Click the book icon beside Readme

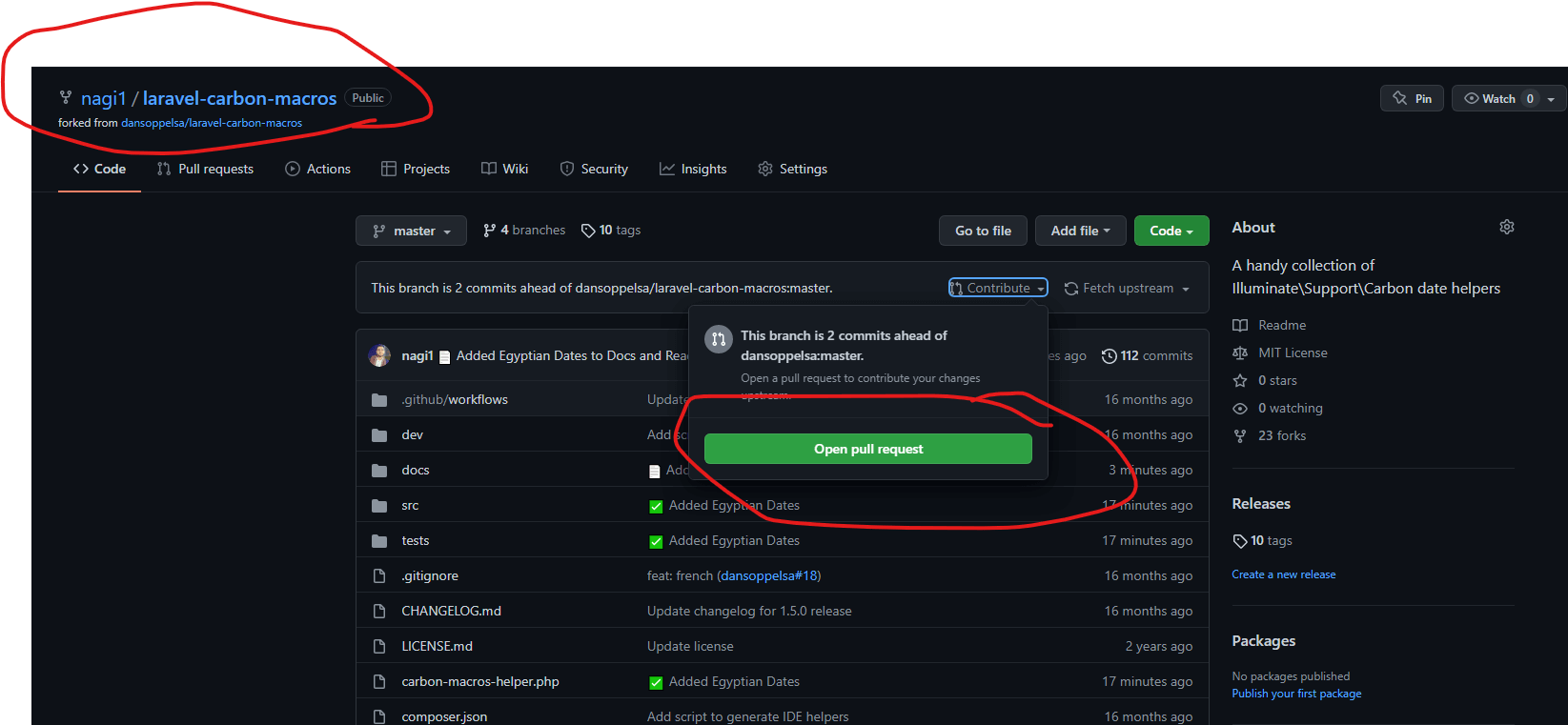(x=1240, y=325)
